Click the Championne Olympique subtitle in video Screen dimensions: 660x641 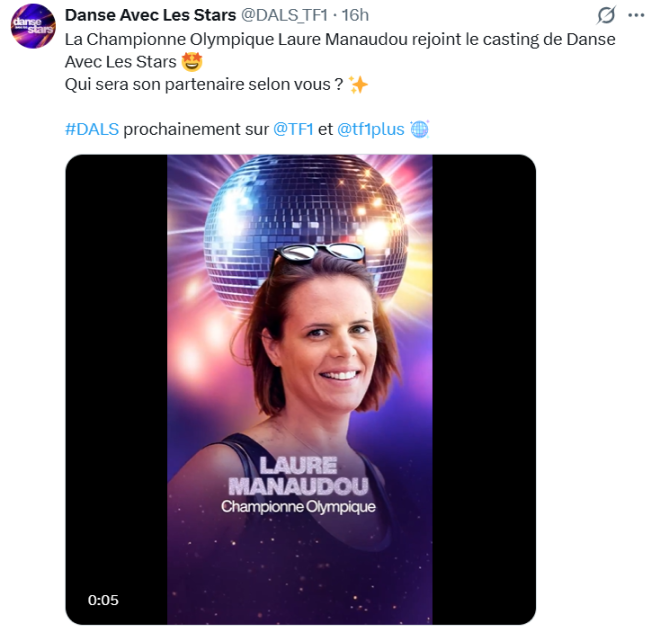coord(299,507)
